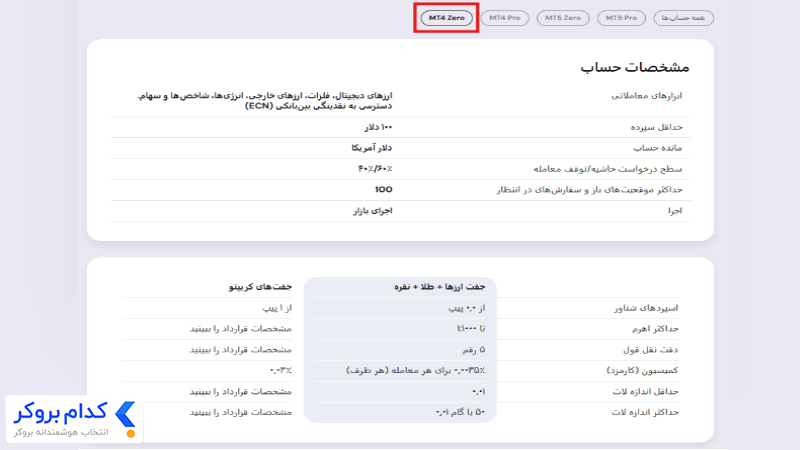The image size is (800, 450).
Task: Click the از ۱ پیپ crypto spread value
Action: pyautogui.click(x=277, y=308)
